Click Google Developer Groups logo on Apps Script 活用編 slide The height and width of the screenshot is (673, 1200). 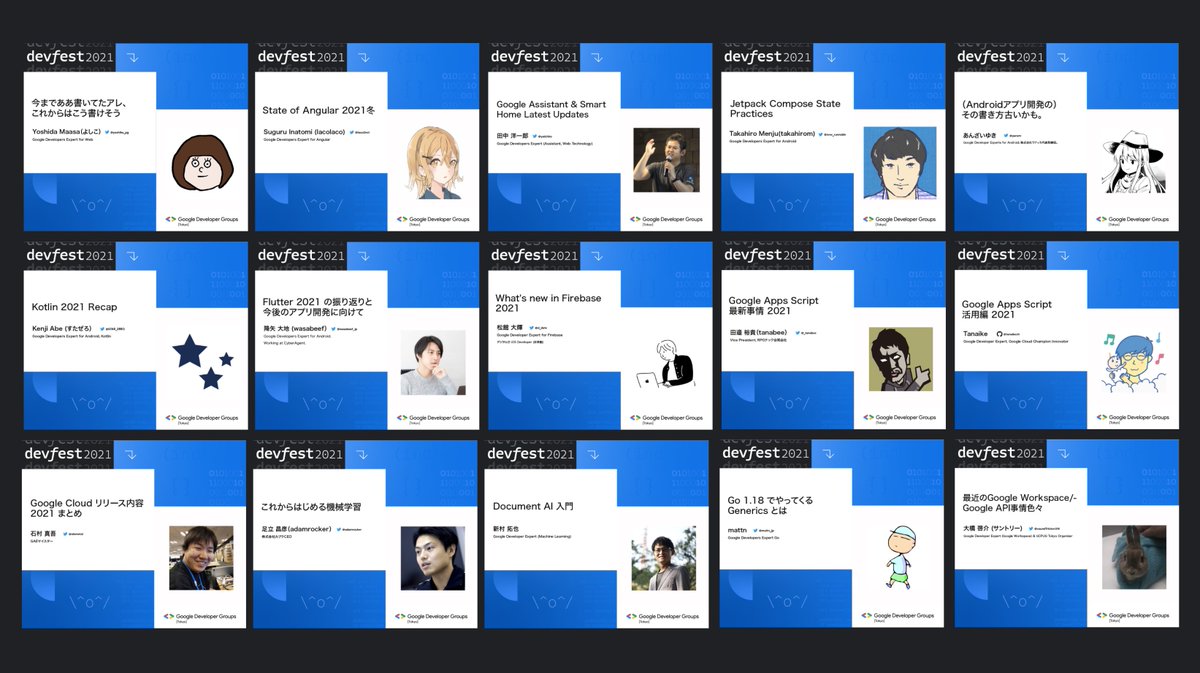pos(1133,419)
